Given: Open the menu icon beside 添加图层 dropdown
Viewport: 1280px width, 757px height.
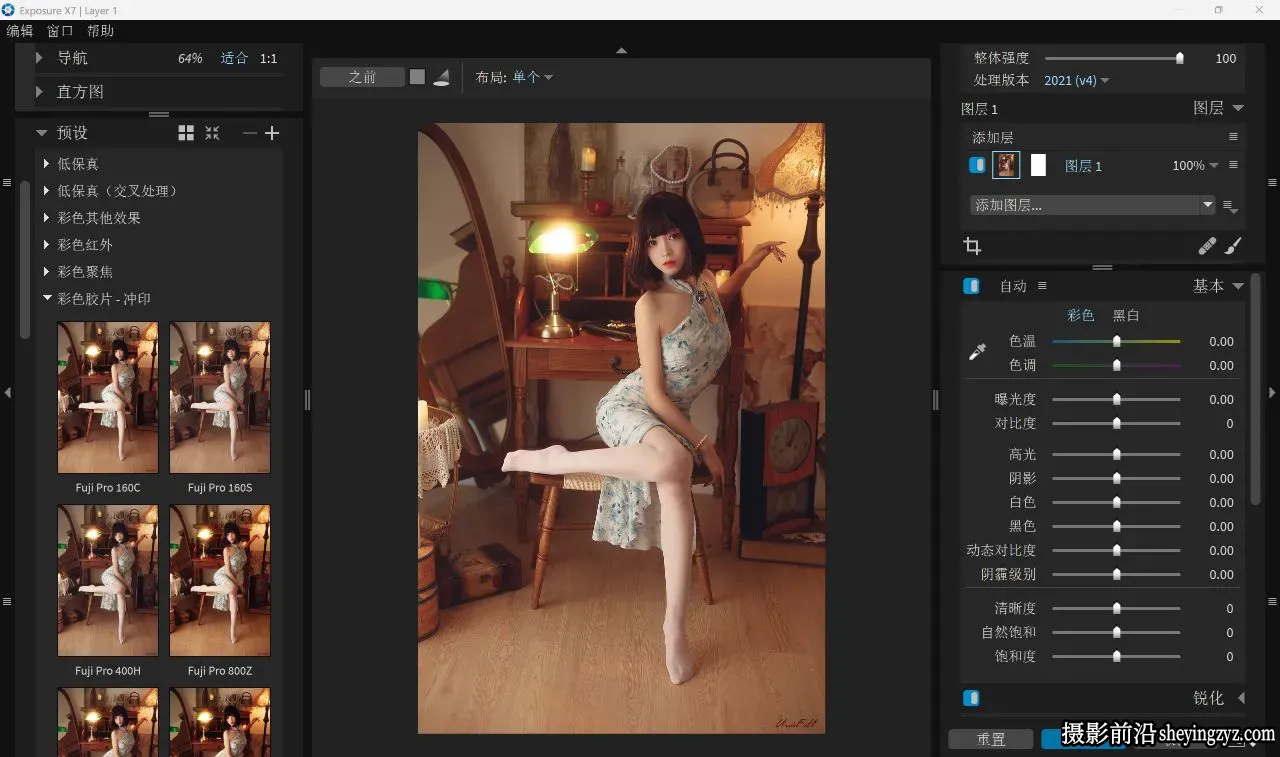Looking at the screenshot, I should click(1231, 206).
